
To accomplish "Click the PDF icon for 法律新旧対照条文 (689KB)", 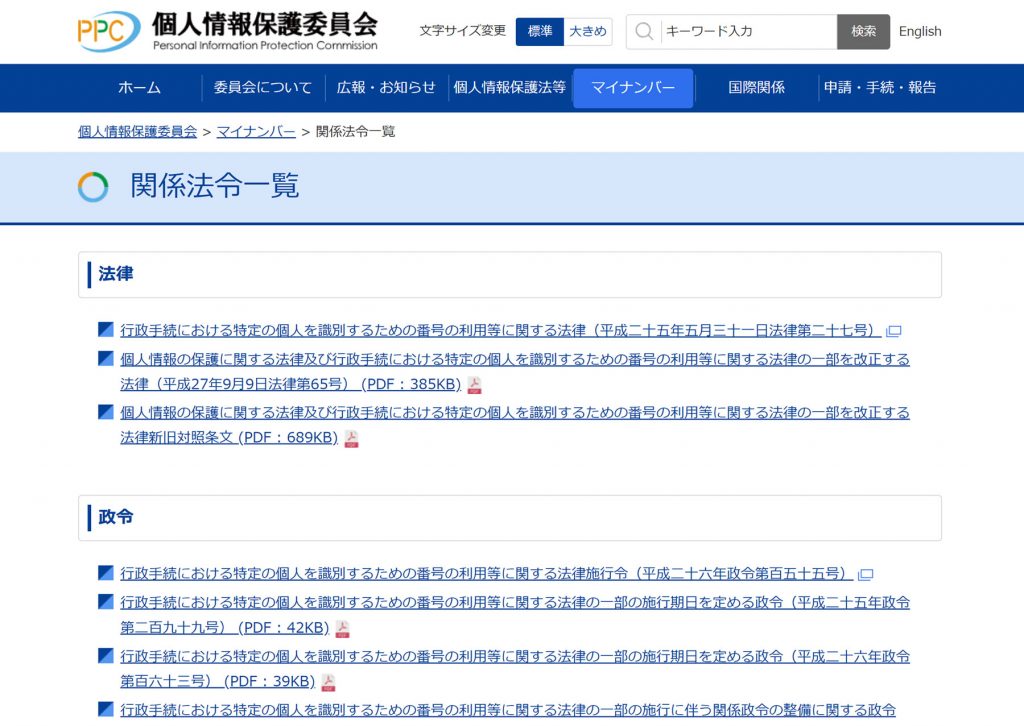I will point(351,437).
